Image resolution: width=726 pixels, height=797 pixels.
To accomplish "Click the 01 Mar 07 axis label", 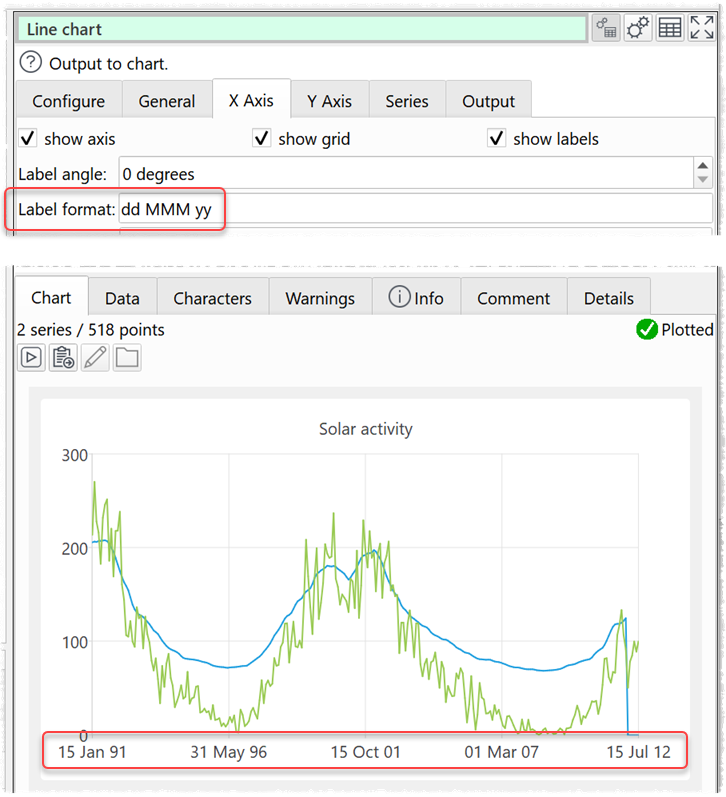I will tap(501, 752).
